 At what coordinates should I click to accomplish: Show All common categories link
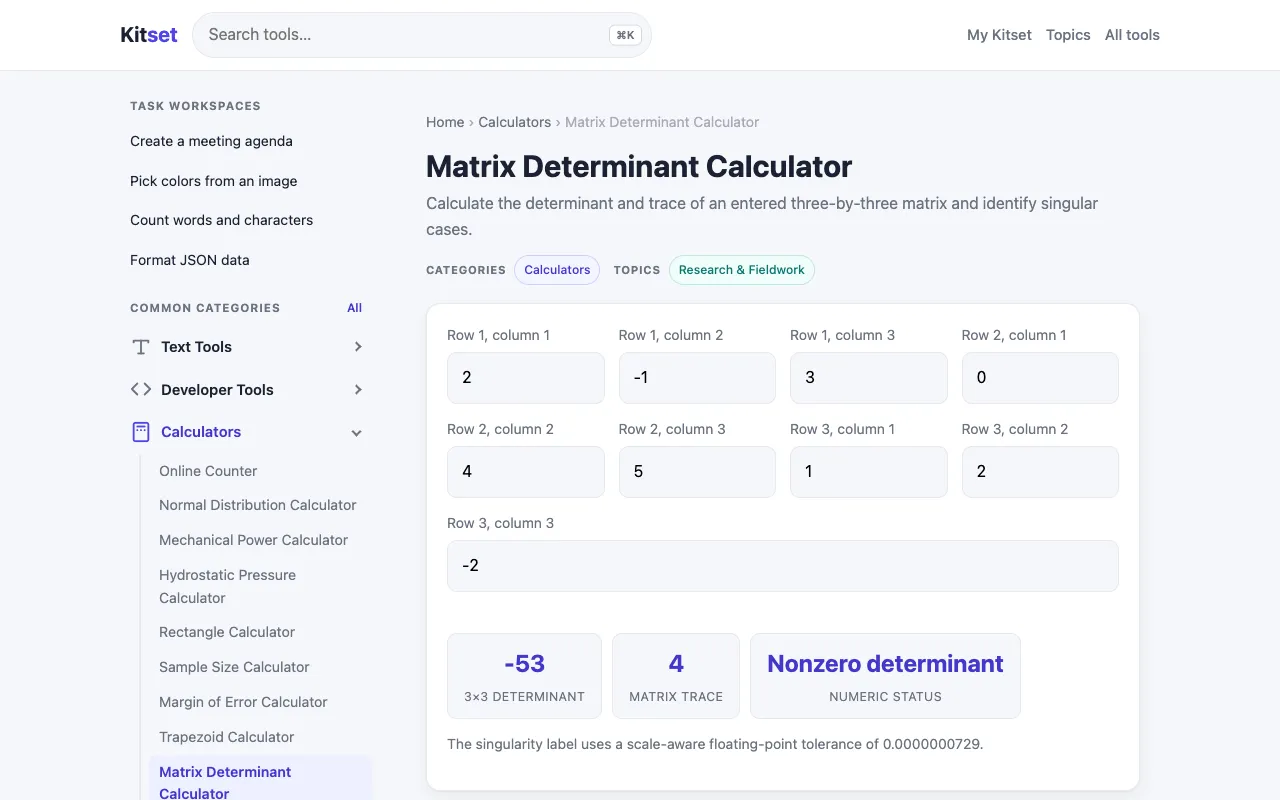355,308
